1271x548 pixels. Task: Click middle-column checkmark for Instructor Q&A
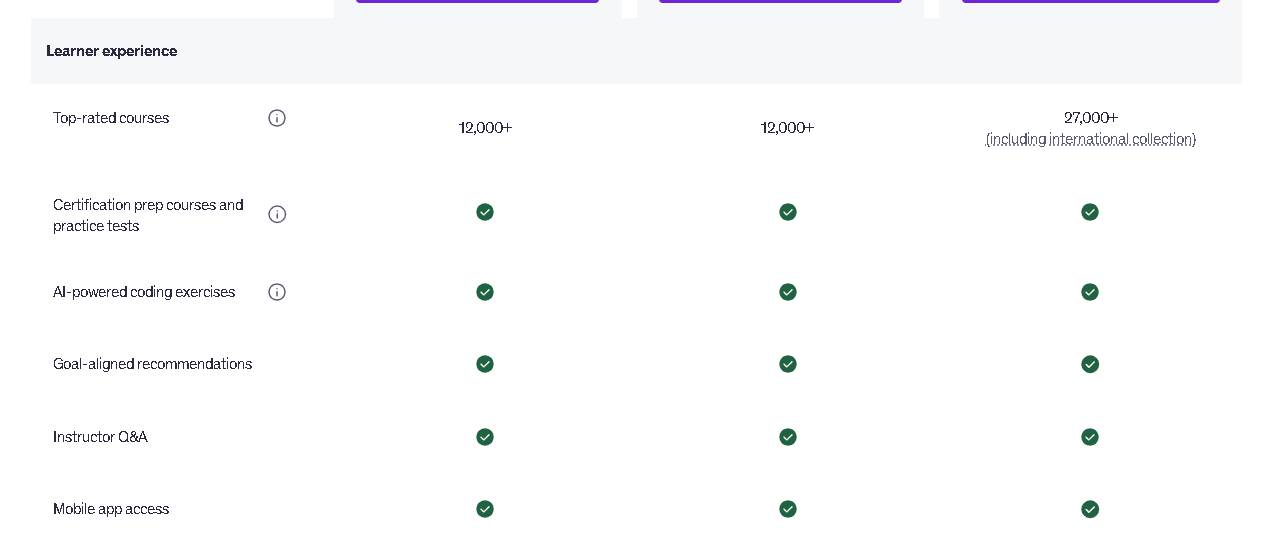click(788, 437)
